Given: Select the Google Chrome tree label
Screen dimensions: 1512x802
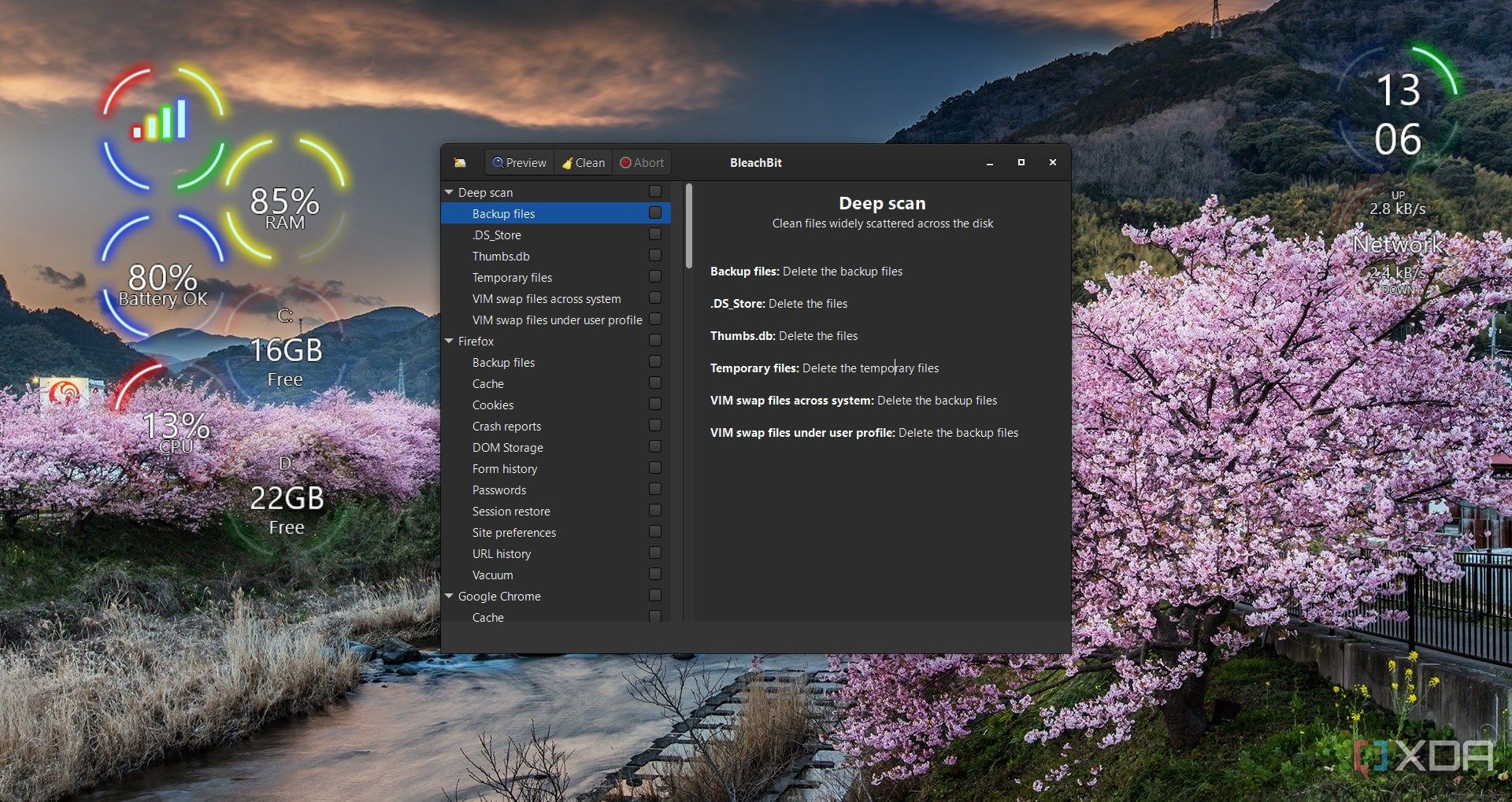Looking at the screenshot, I should pos(499,596).
